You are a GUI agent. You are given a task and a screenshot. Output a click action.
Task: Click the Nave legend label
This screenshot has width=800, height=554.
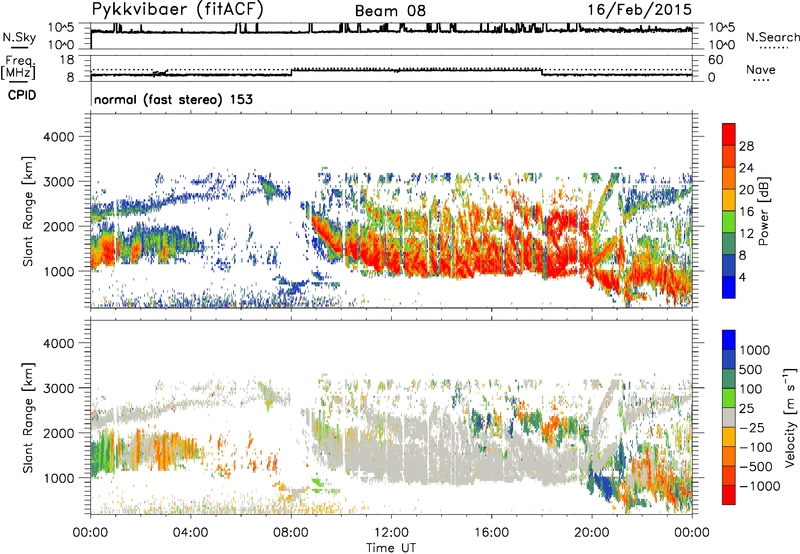[x=761, y=69]
